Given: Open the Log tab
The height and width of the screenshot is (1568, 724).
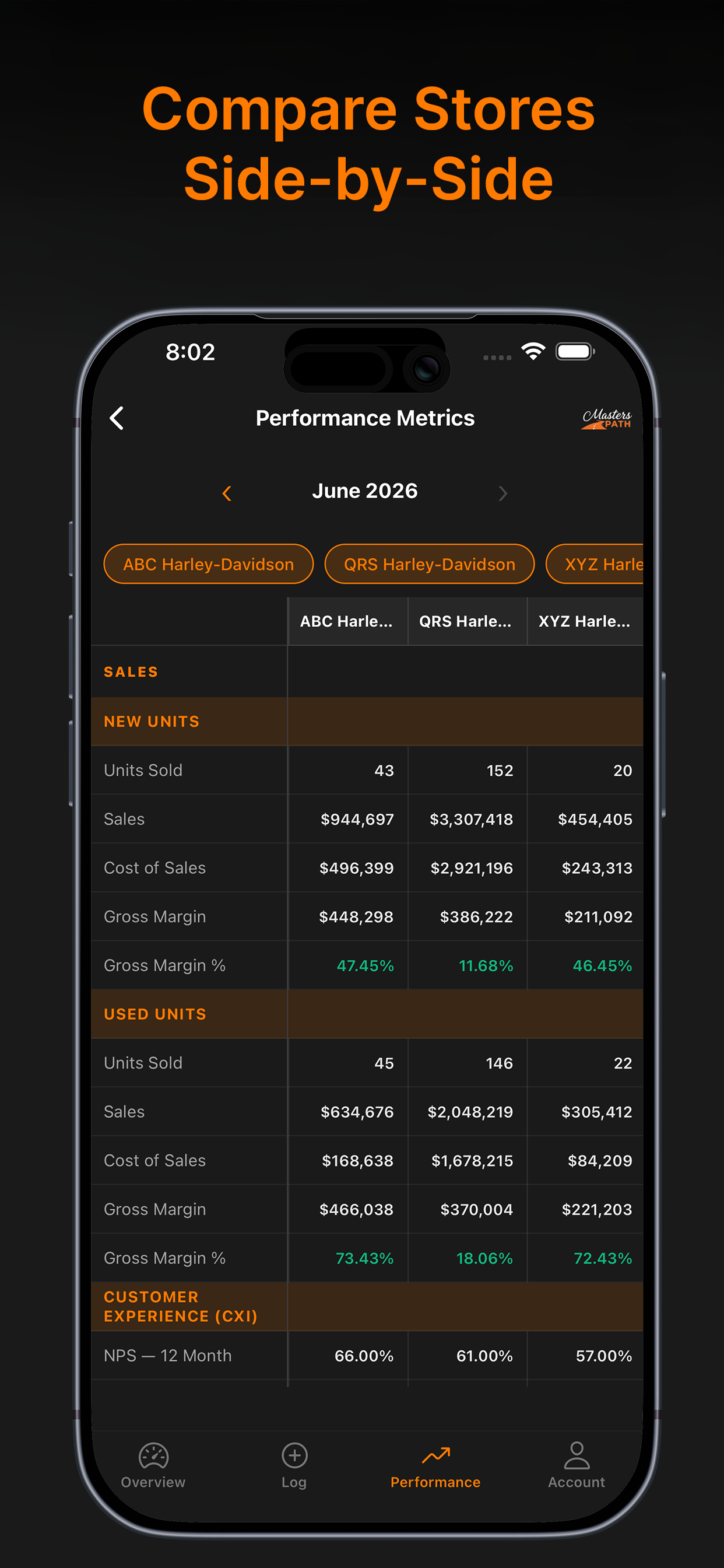Looking at the screenshot, I should pos(294,1465).
